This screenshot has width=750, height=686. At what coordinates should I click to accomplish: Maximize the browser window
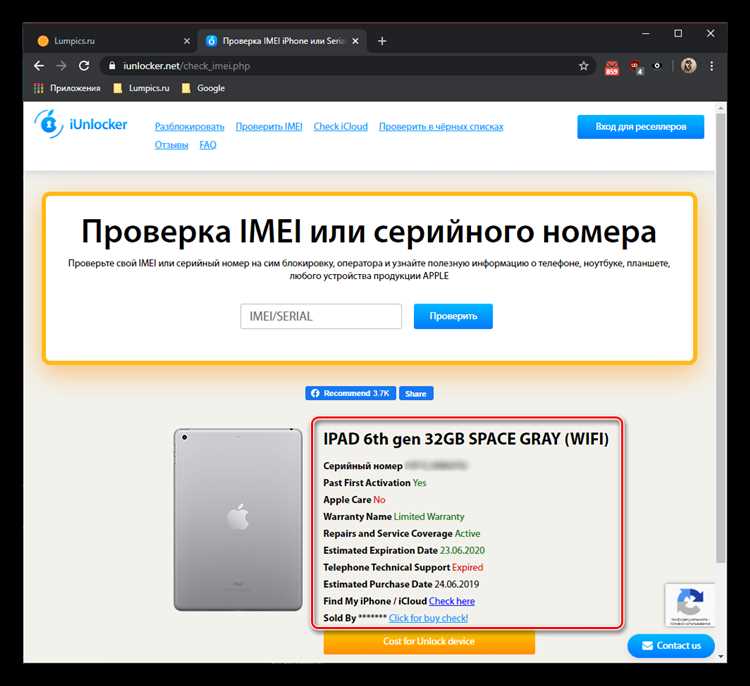[678, 33]
